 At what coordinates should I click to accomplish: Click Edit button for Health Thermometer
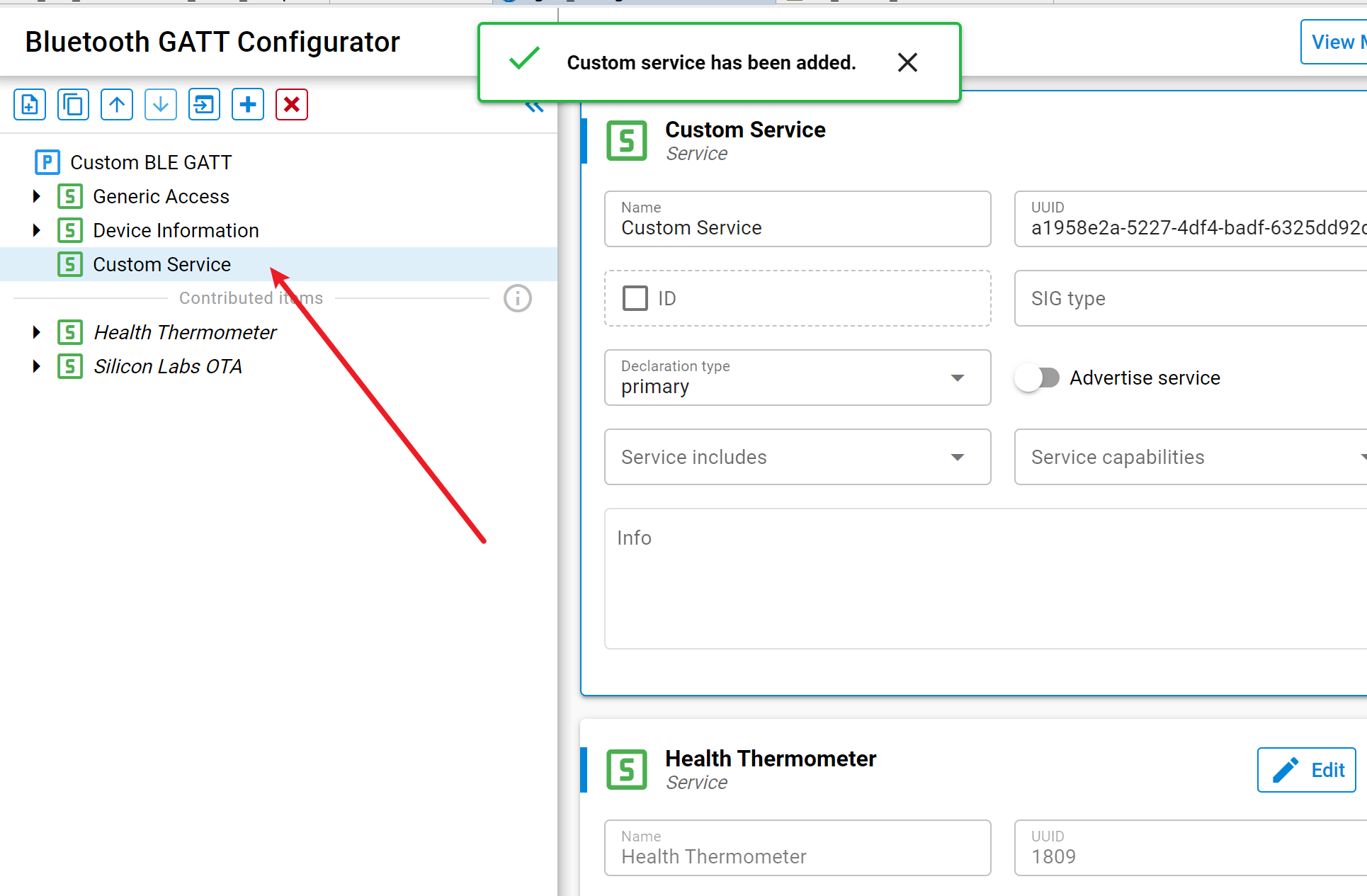coord(1306,770)
